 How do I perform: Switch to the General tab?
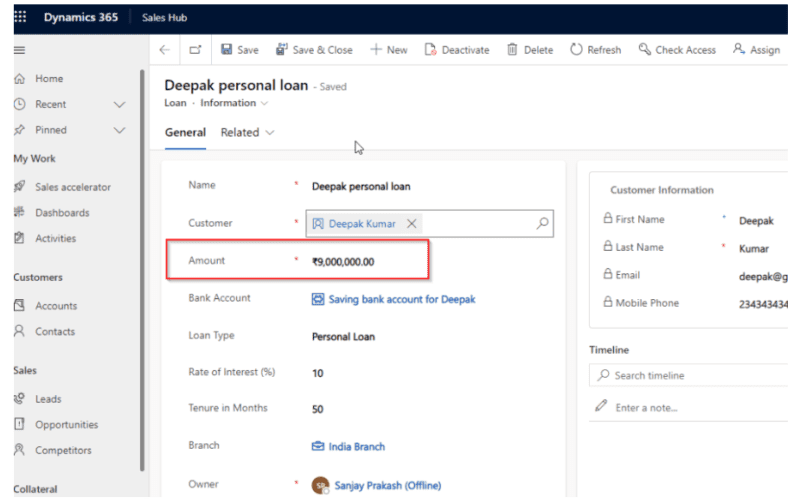pos(185,132)
